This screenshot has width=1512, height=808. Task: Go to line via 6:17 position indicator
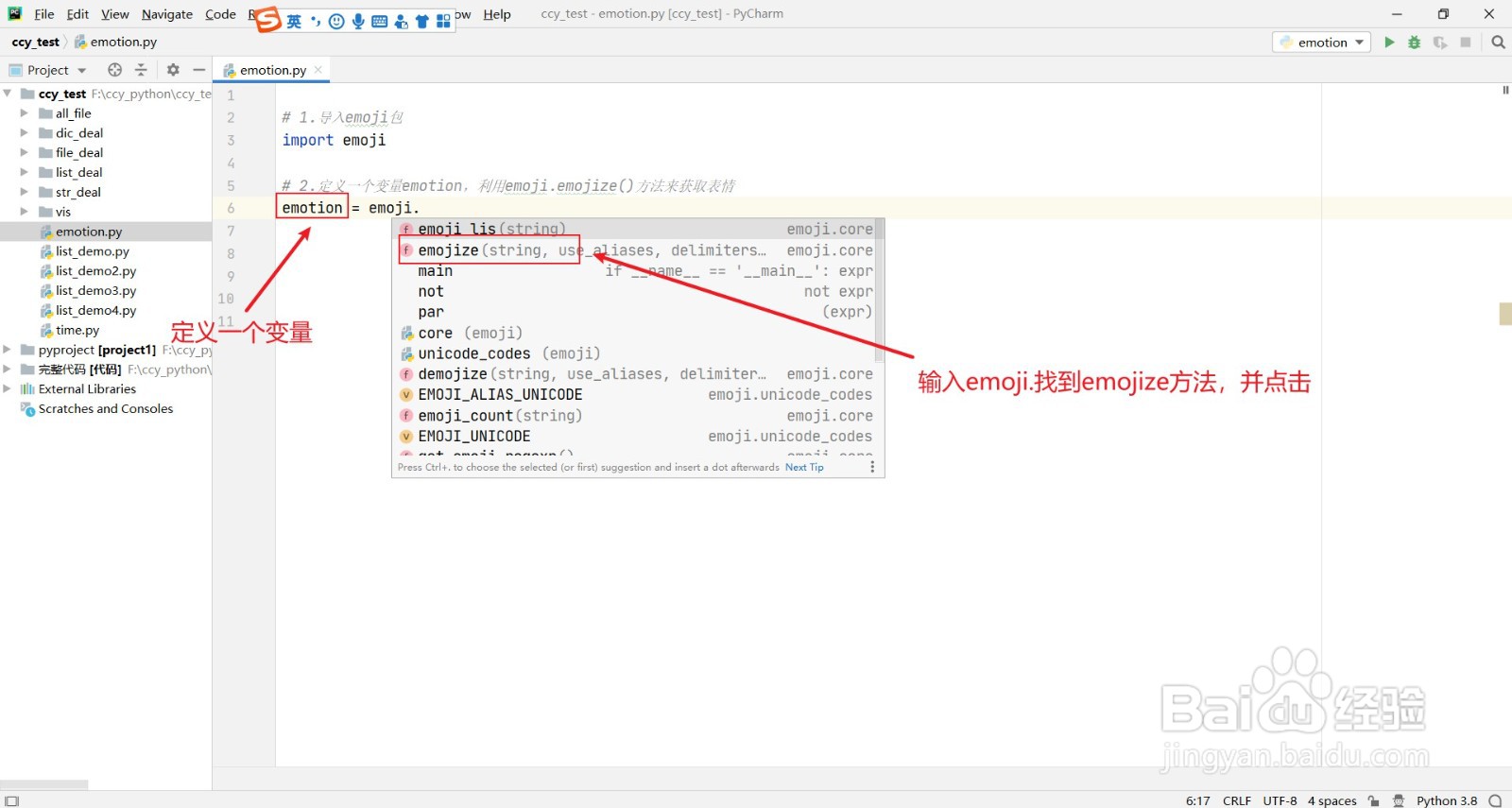(x=1197, y=800)
